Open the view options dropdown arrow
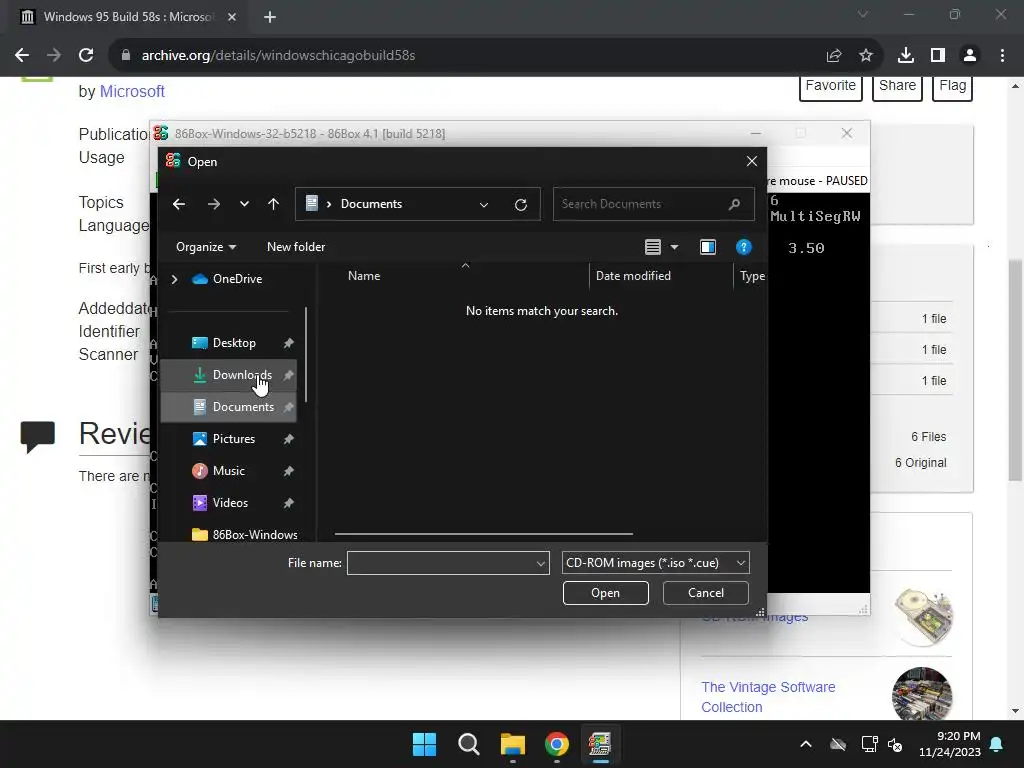Image resolution: width=1024 pixels, height=768 pixels. (x=675, y=247)
